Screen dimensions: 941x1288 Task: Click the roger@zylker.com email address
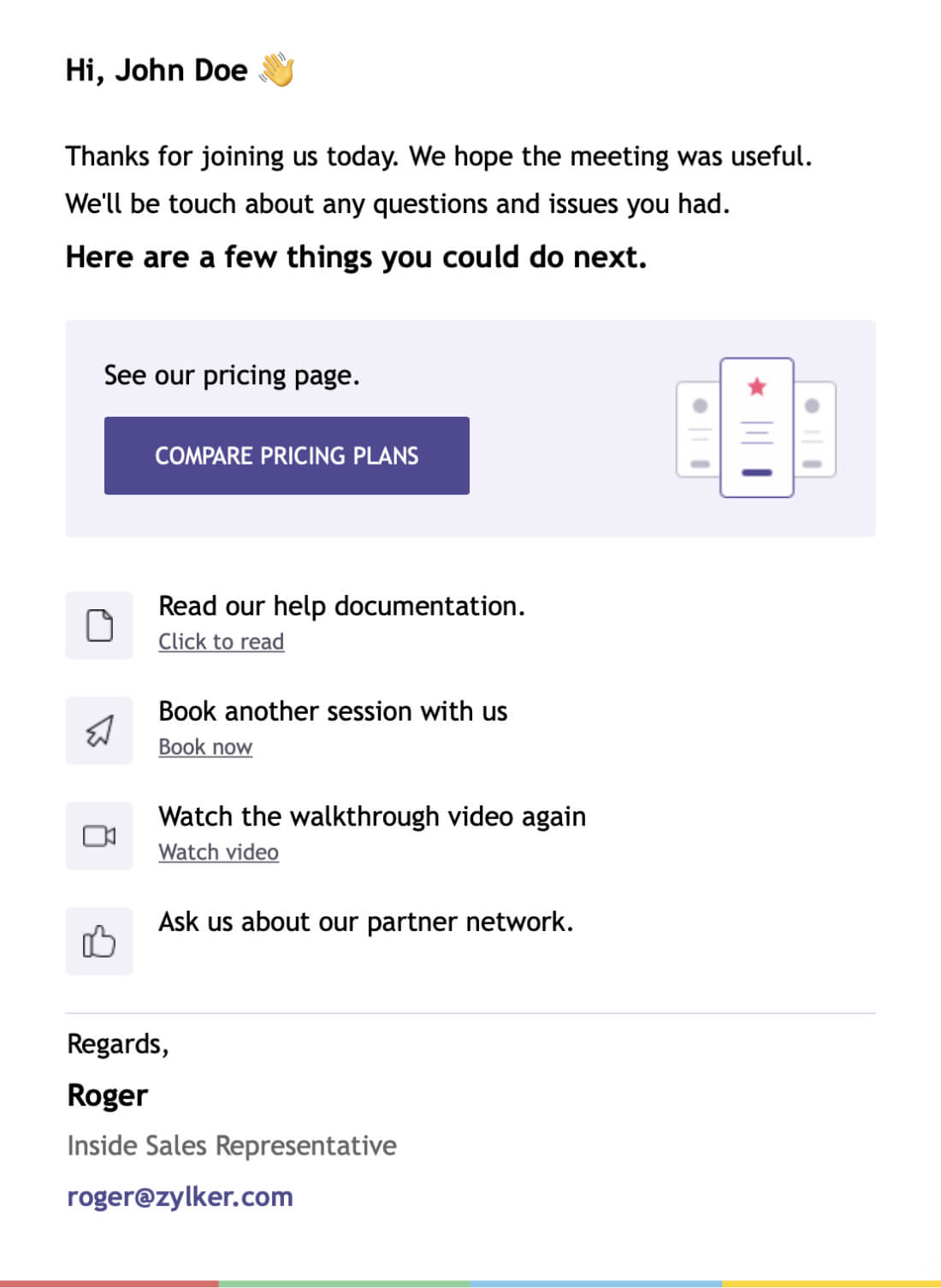click(180, 1196)
